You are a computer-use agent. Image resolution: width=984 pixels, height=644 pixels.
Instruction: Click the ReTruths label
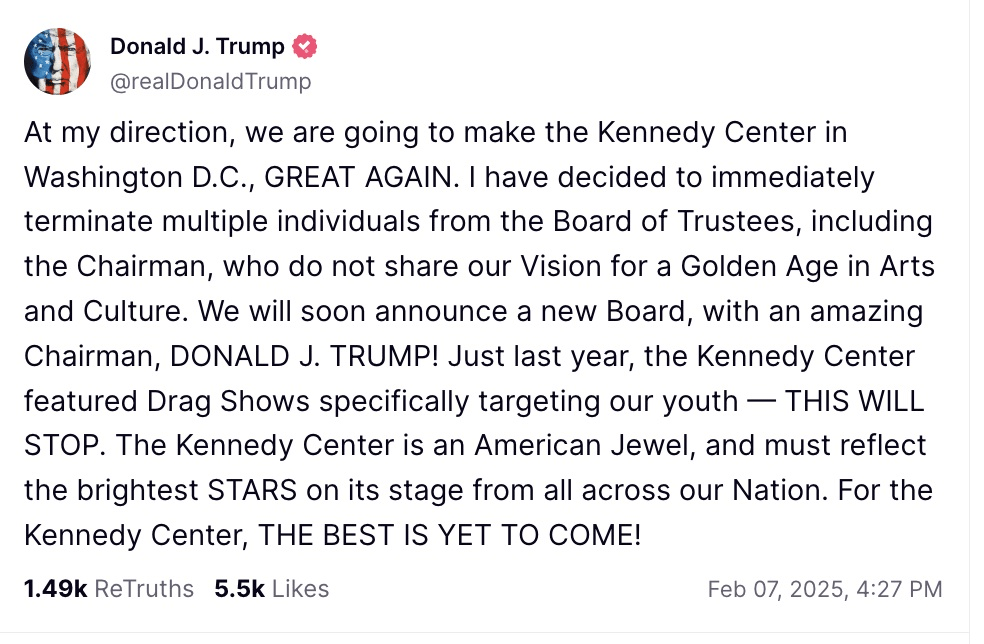tap(144, 589)
